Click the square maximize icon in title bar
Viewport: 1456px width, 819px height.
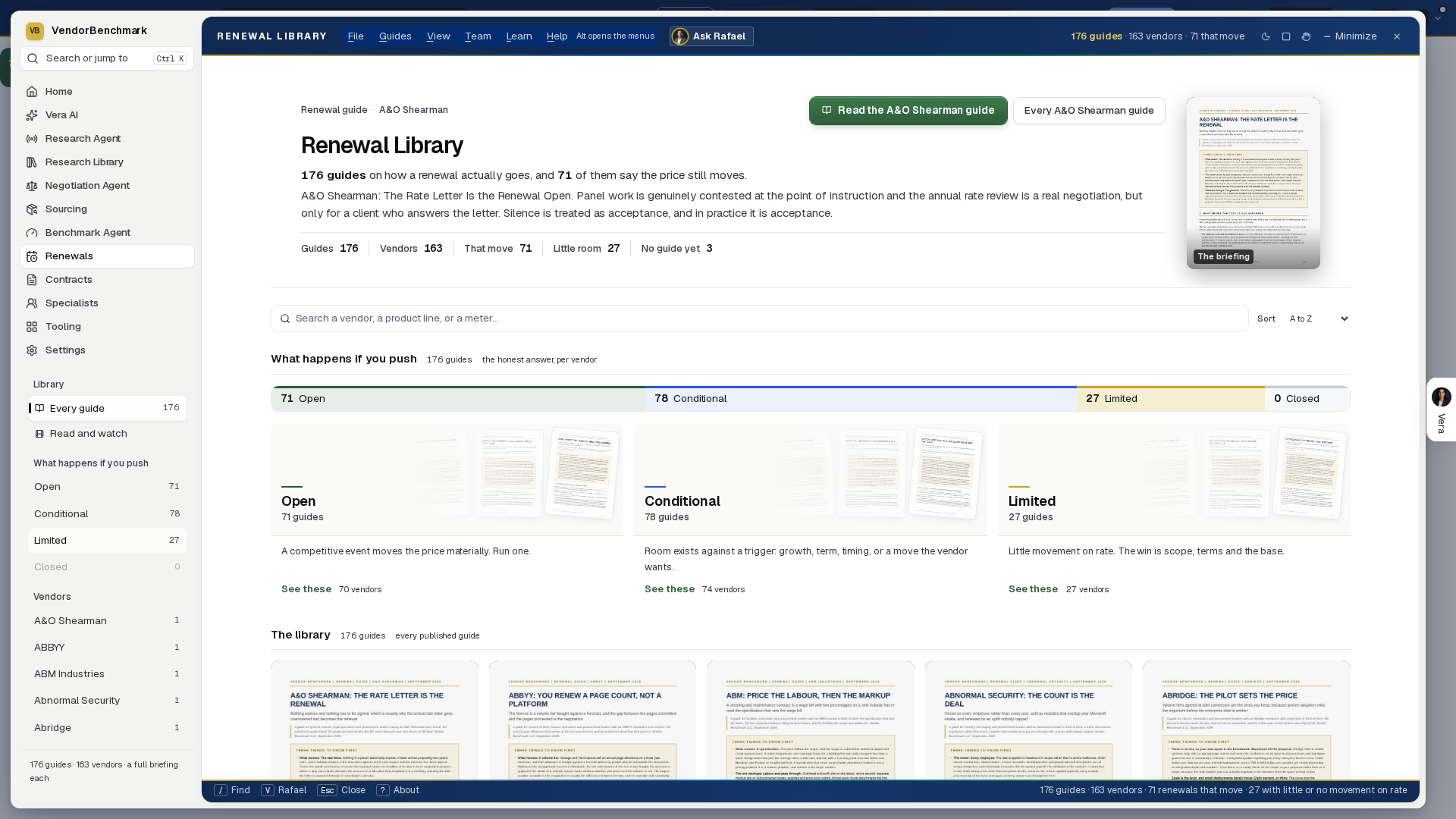(x=1286, y=36)
